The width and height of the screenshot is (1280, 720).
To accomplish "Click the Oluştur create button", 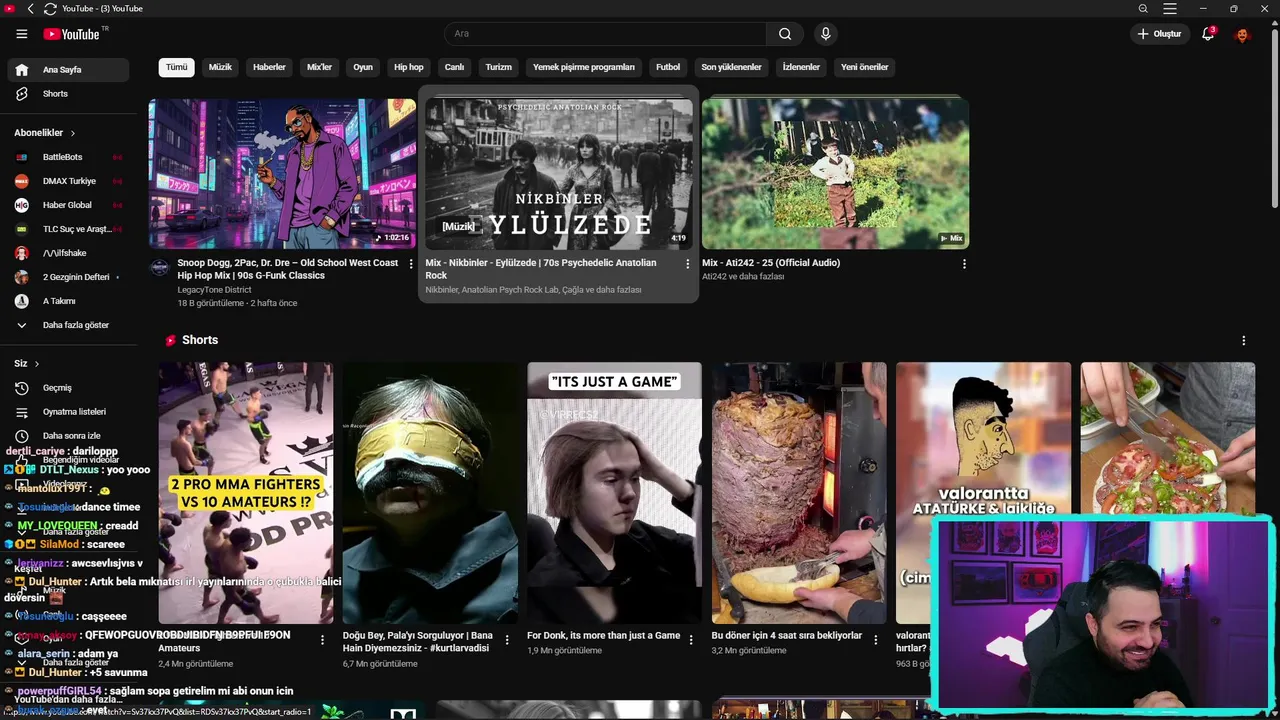I will tap(1160, 34).
